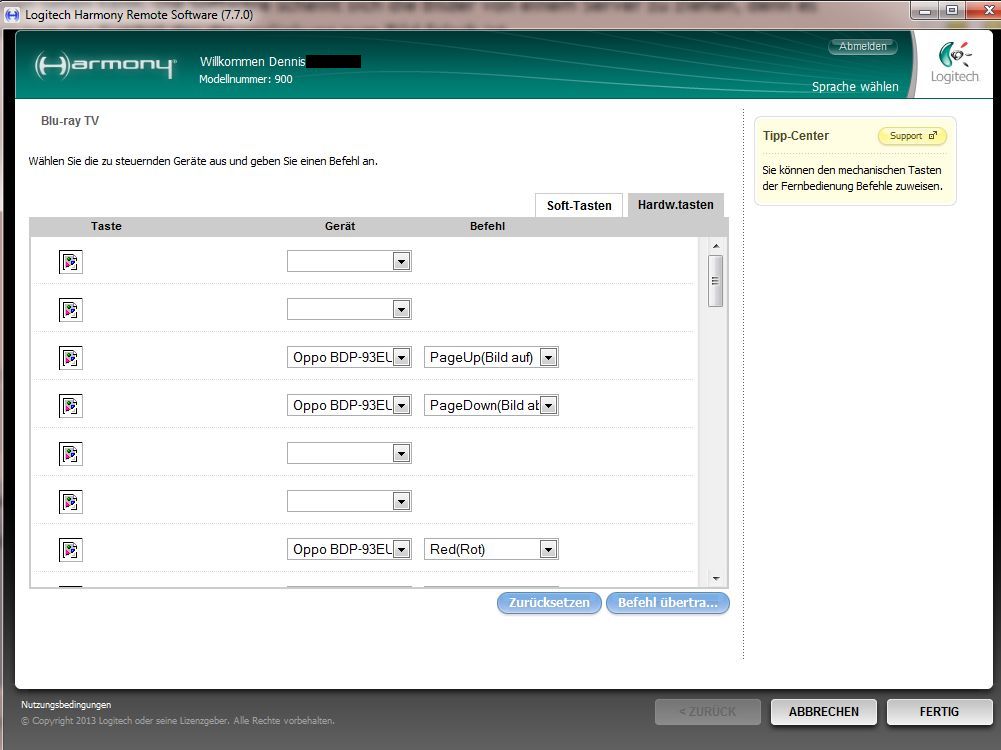This screenshot has height=750, width=1001.
Task: Open the Sprache wählen link
Action: pyautogui.click(x=855, y=86)
